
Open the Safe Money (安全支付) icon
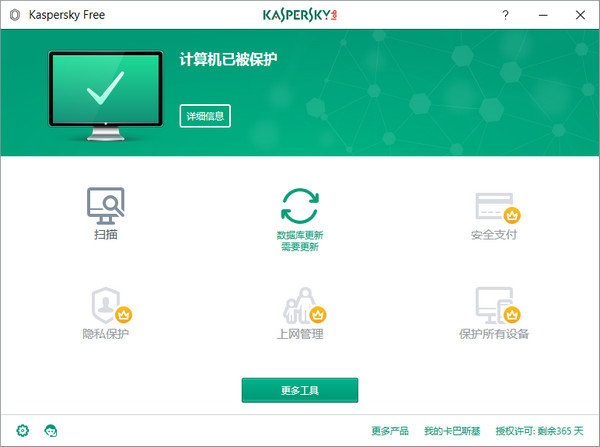coord(494,207)
